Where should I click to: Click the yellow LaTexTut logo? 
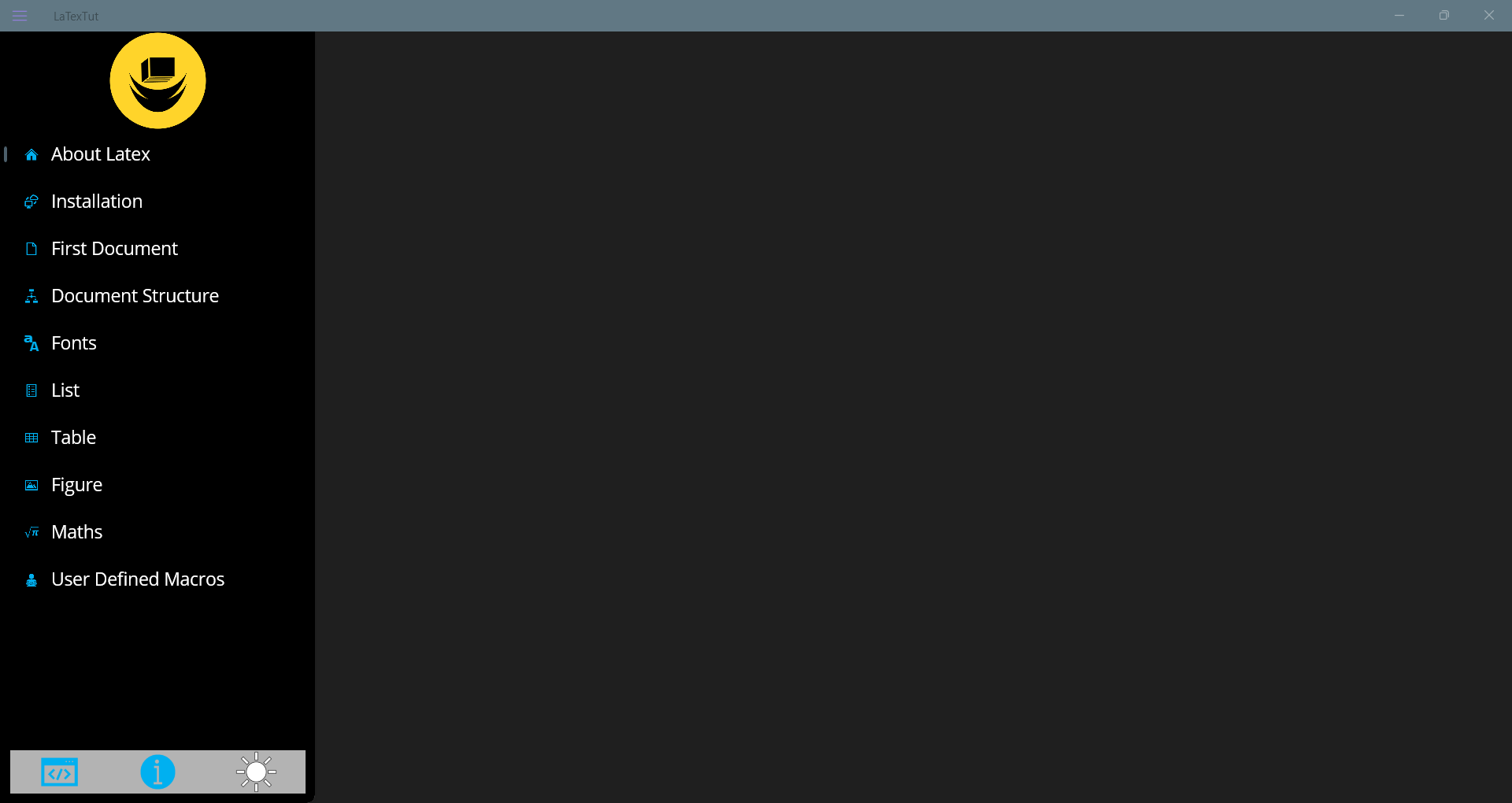(157, 80)
